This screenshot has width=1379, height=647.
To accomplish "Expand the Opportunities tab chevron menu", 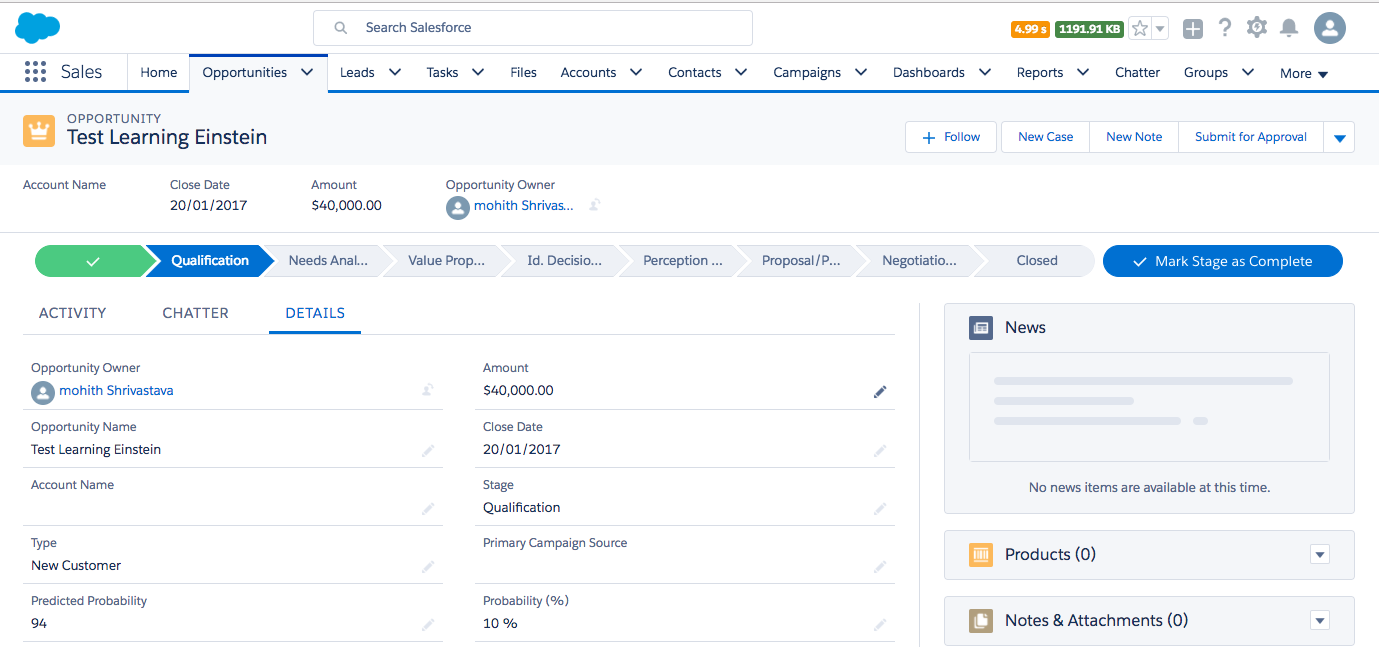I will click(x=307, y=72).
